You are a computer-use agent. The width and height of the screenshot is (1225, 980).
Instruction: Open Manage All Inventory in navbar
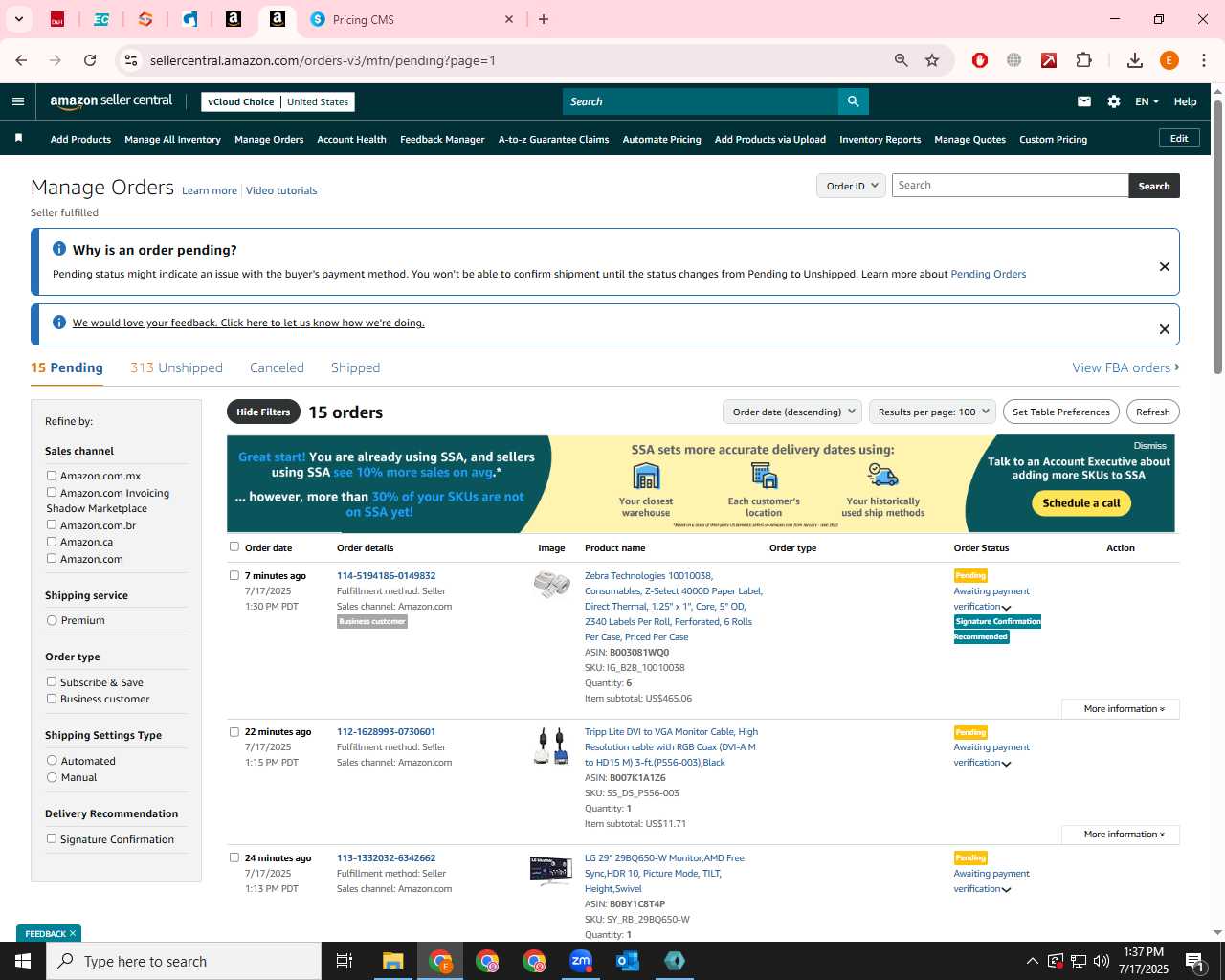172,139
